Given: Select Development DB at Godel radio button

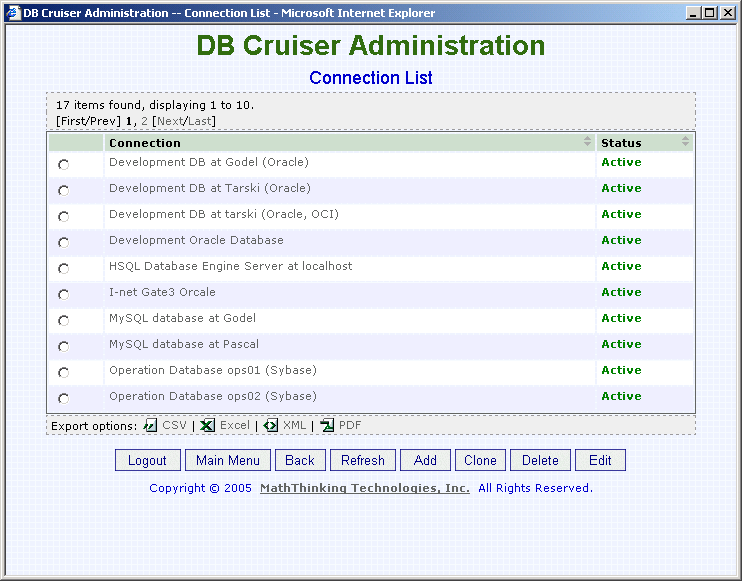Looking at the screenshot, I should click(63, 165).
